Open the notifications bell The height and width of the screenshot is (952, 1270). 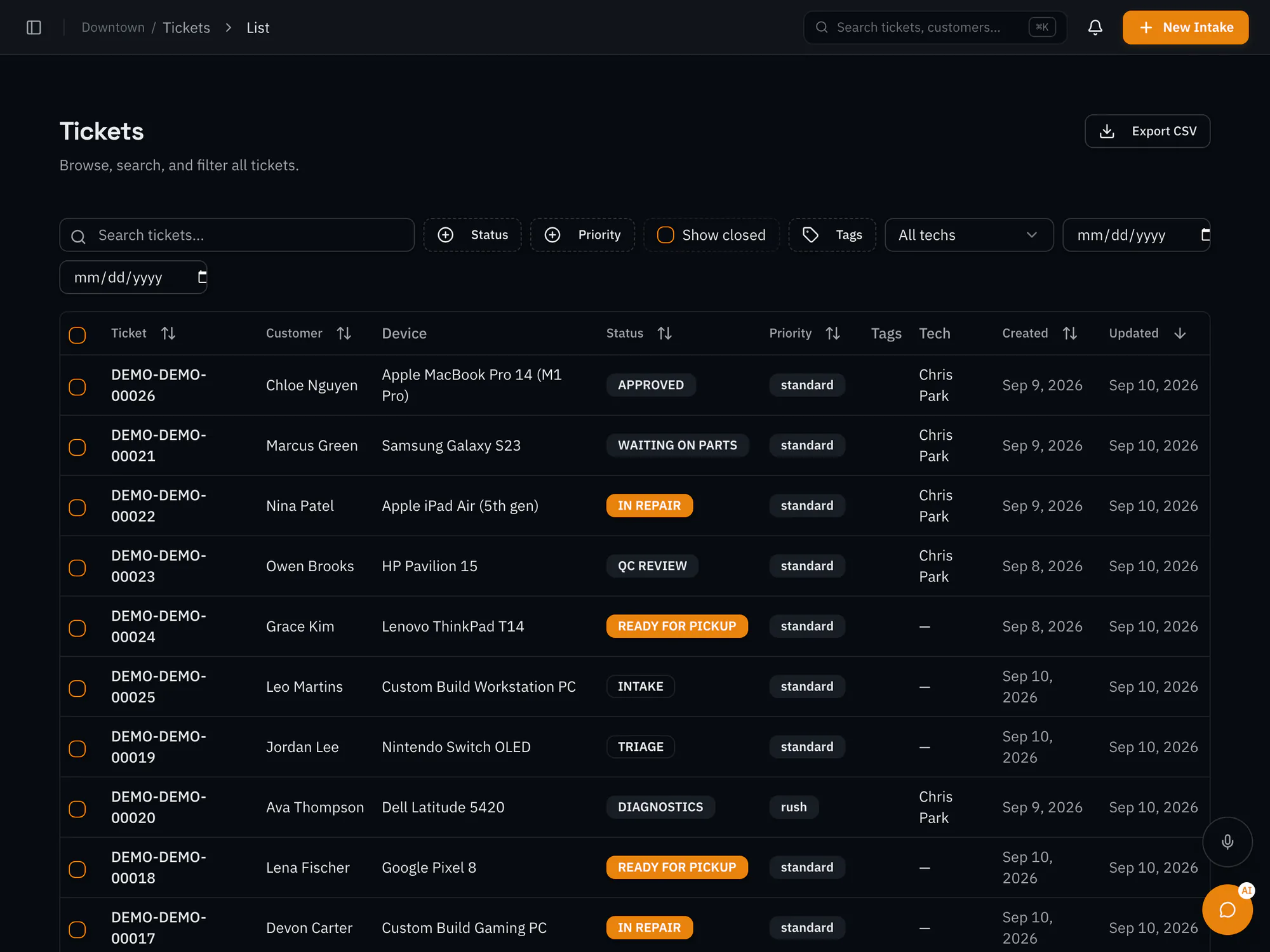[x=1095, y=27]
